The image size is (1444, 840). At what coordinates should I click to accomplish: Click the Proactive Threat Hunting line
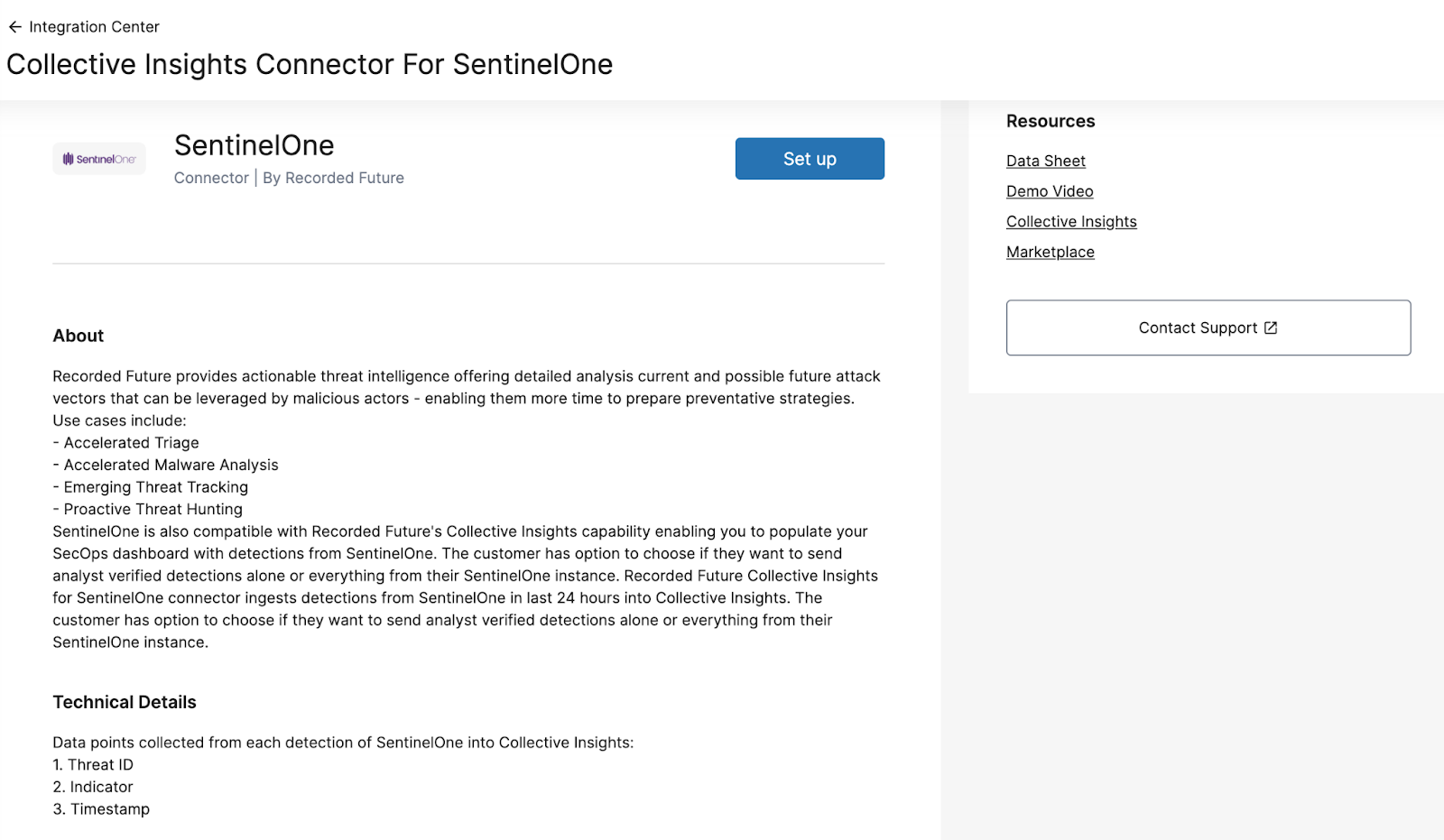coord(153,510)
